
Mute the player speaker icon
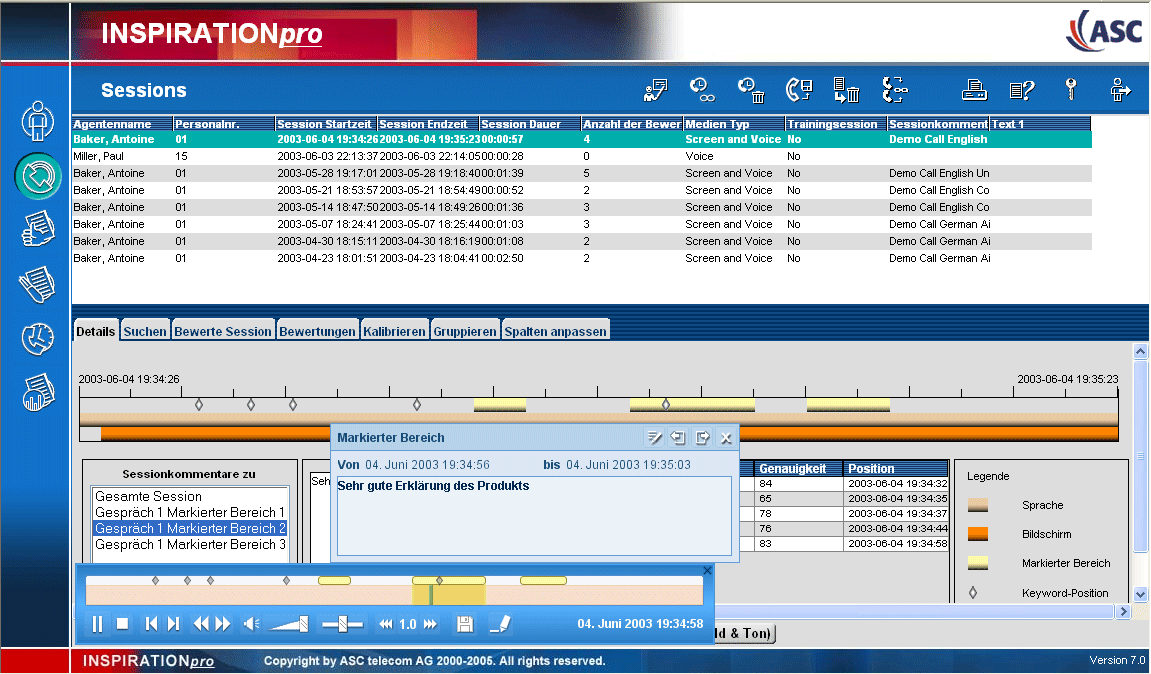click(251, 624)
